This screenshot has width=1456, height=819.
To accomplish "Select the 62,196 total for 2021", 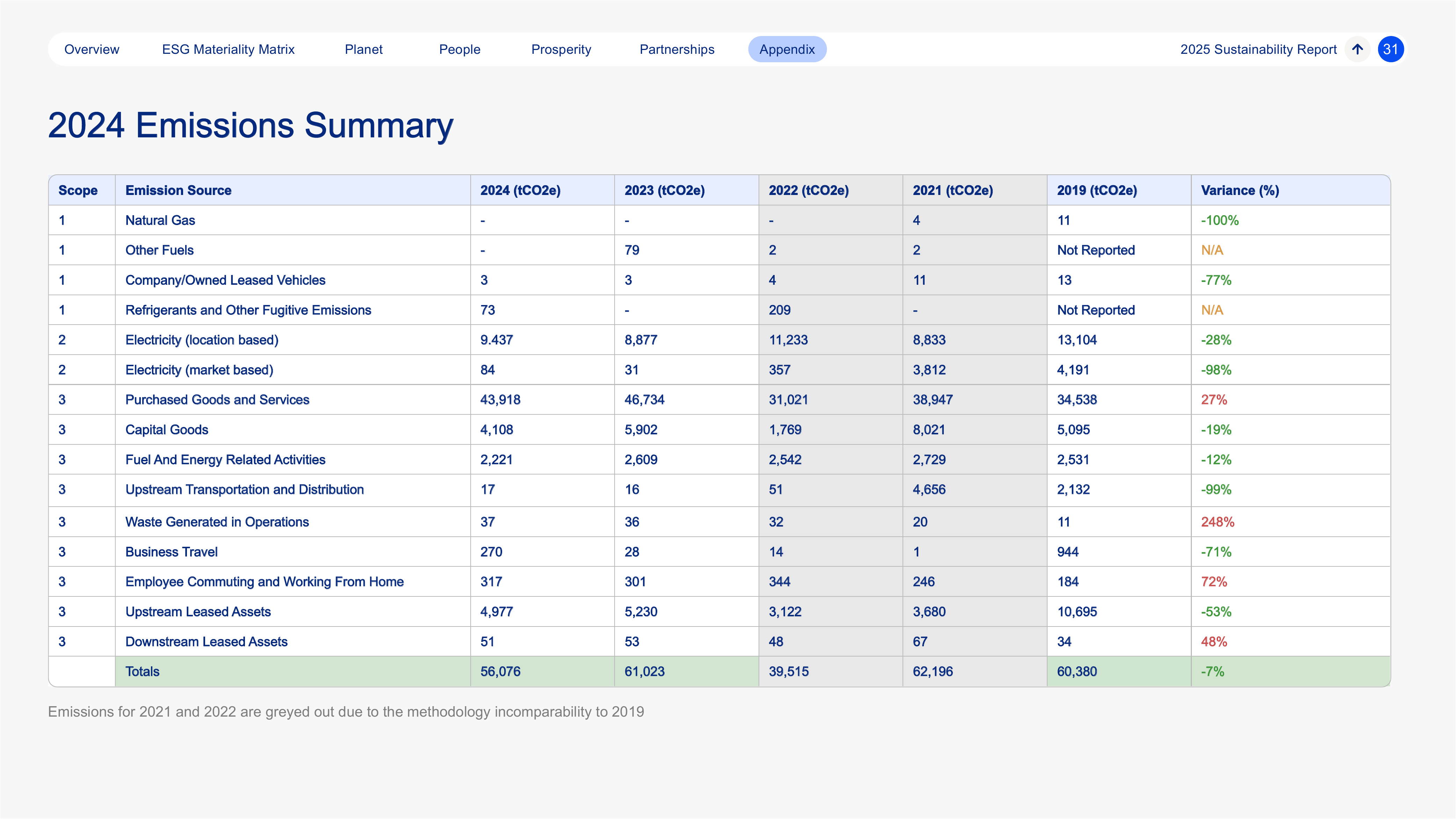I will pos(933,672).
